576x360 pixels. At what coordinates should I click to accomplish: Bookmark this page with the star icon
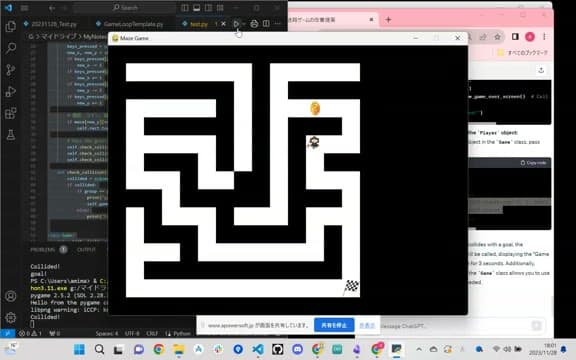pos(497,37)
